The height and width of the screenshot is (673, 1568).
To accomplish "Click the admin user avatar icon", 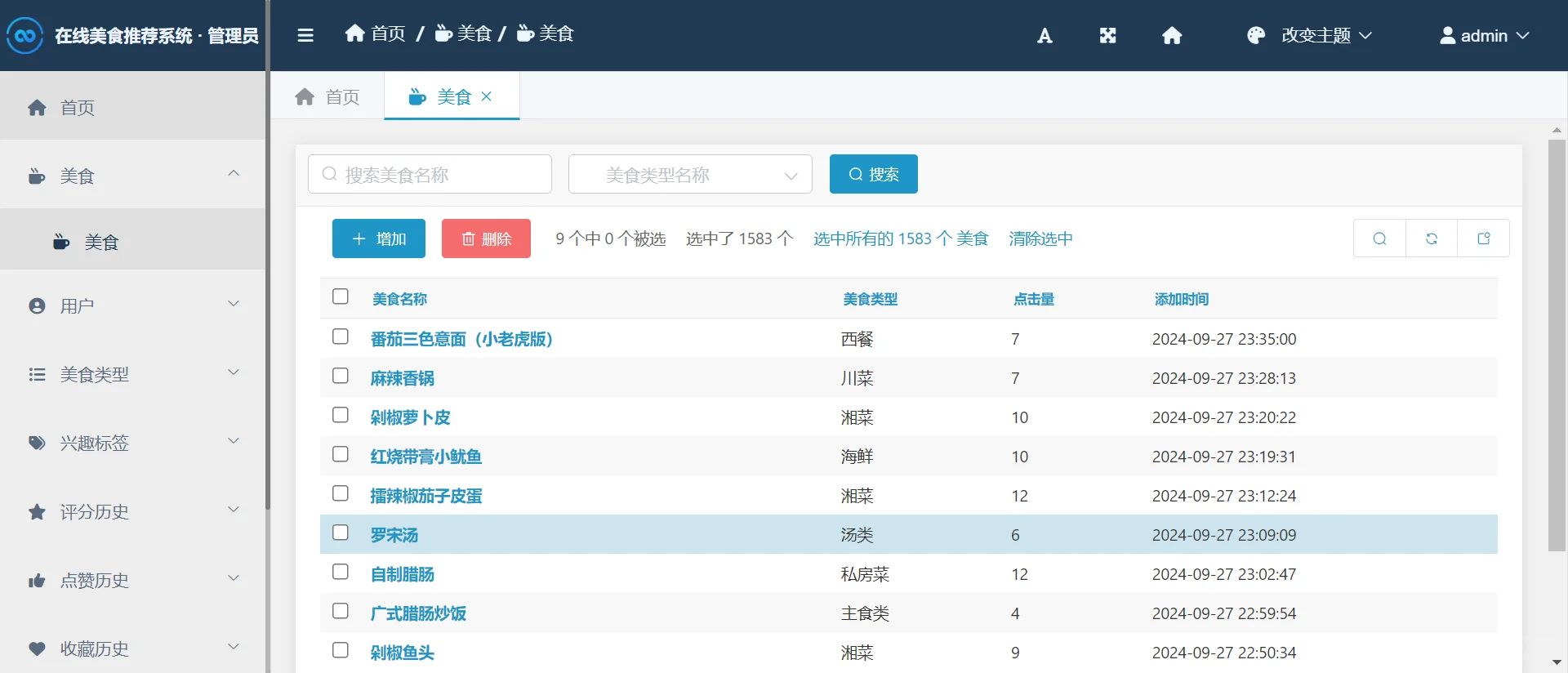I will click(x=1447, y=35).
